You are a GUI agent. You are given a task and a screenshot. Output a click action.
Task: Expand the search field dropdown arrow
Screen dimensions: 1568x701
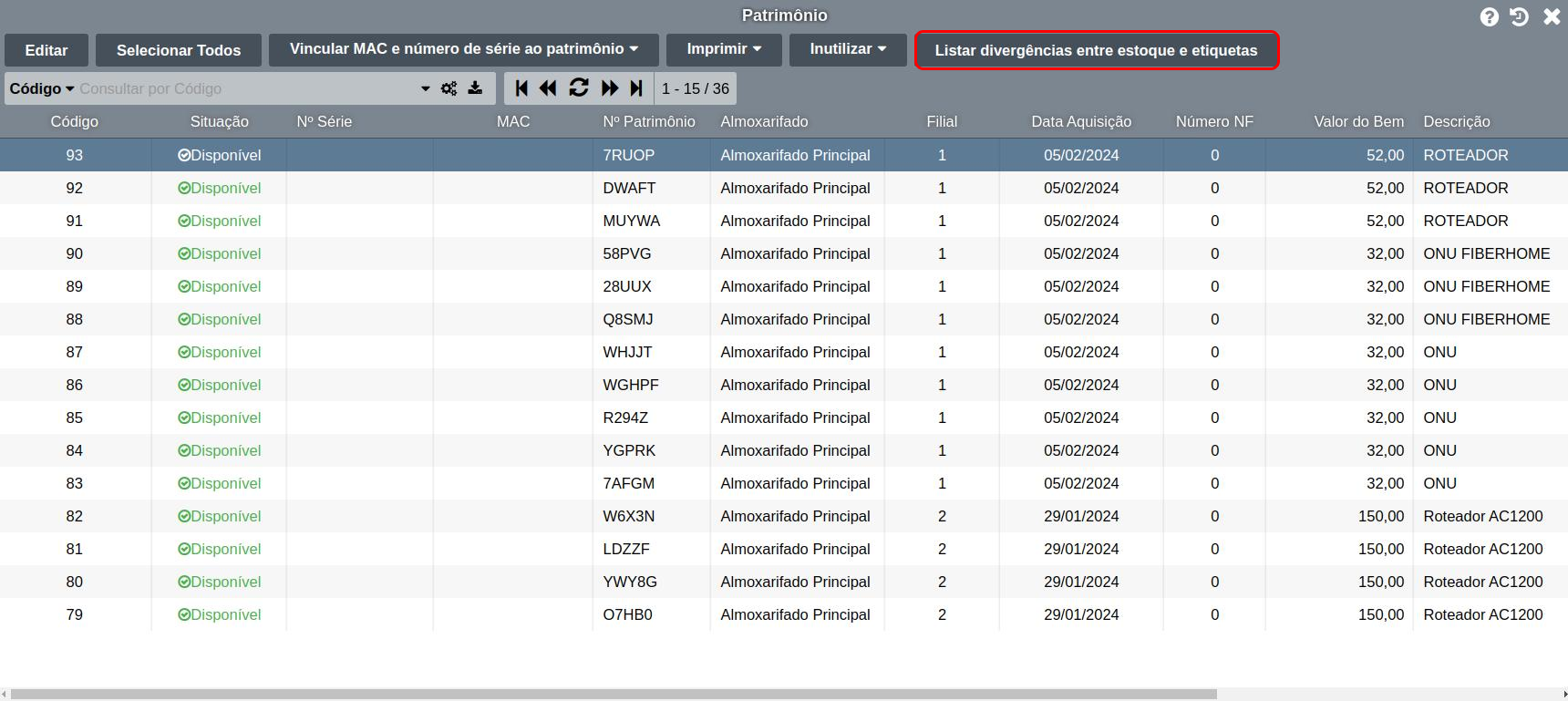[x=425, y=89]
